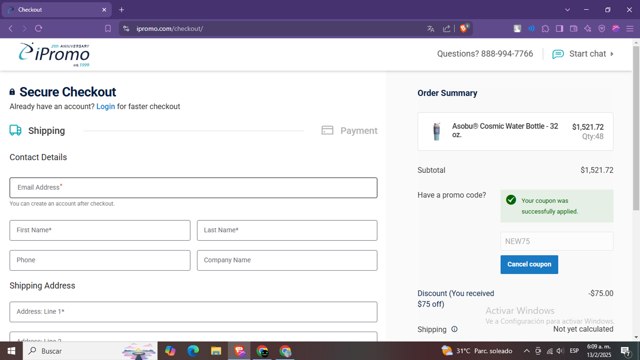Open the Leo AI sparkle icon
This screenshot has width=640, height=360.
point(587,29)
